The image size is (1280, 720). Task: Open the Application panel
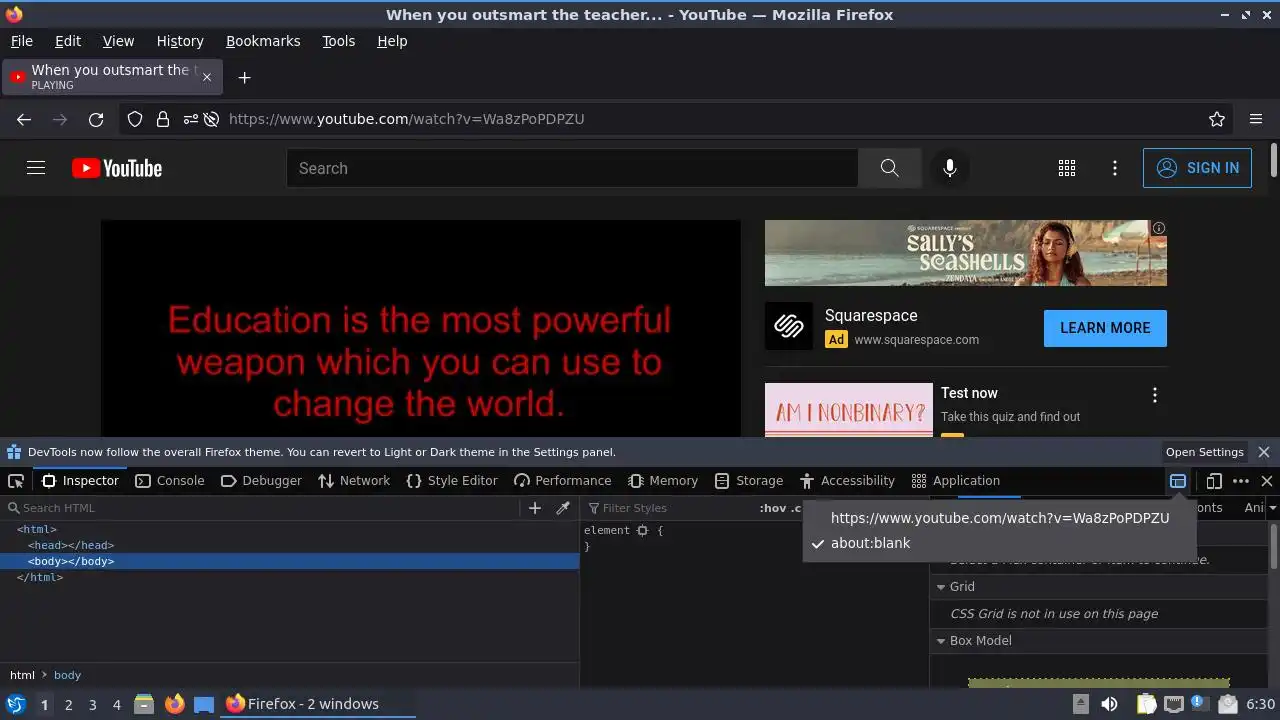click(956, 481)
